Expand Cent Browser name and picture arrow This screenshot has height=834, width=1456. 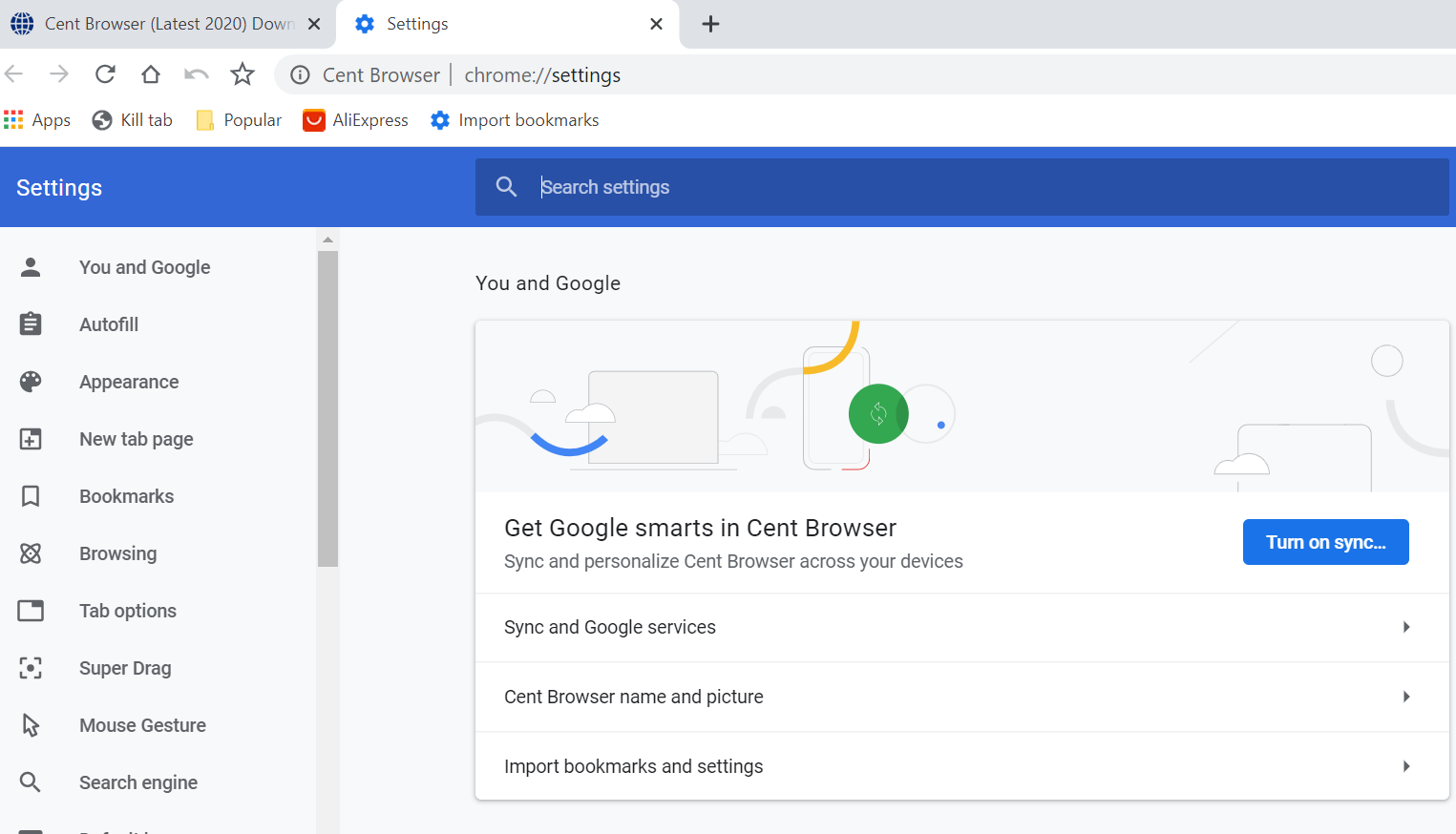tap(1406, 697)
